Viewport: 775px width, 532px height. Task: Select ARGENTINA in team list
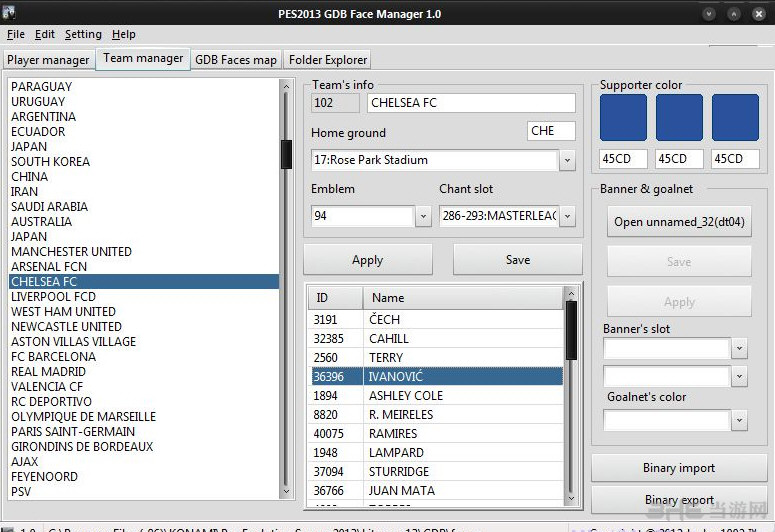click(144, 117)
